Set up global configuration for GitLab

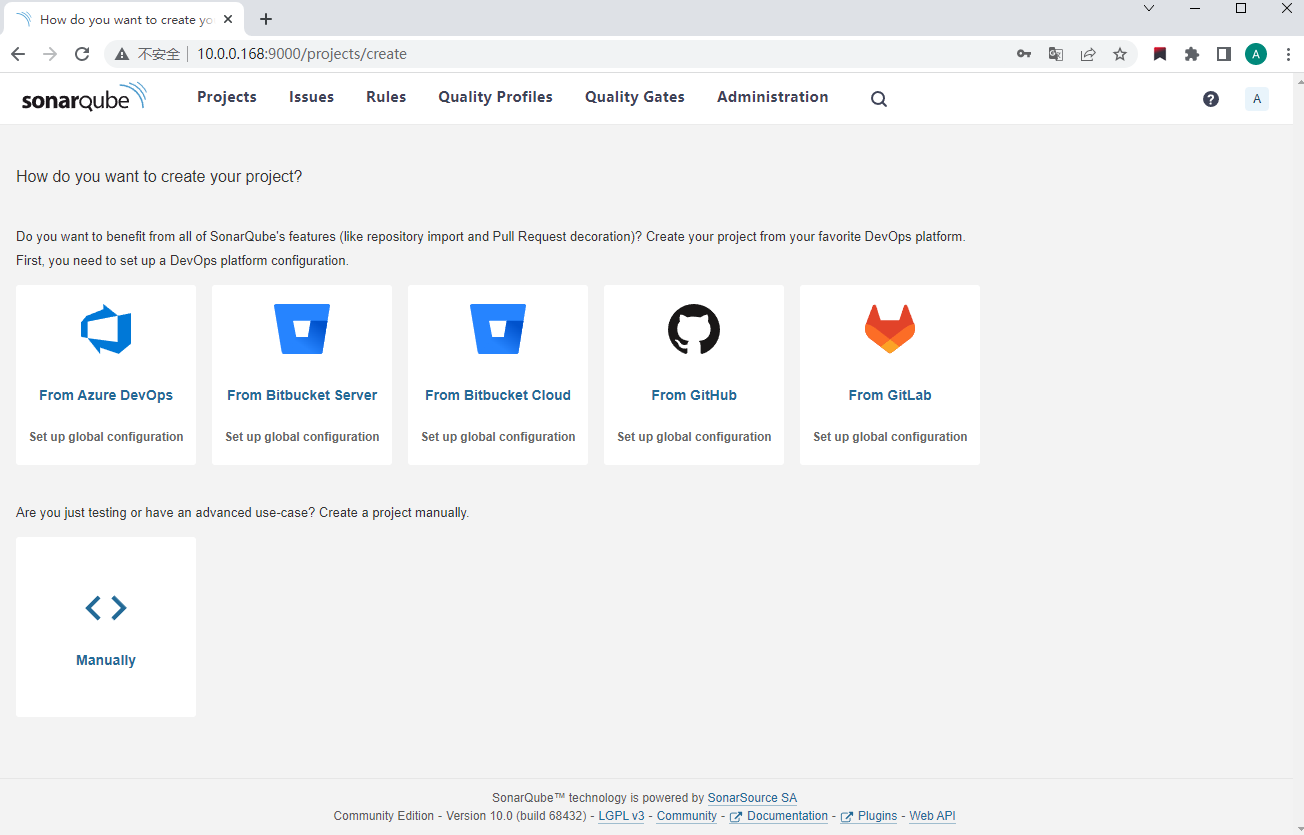890,437
